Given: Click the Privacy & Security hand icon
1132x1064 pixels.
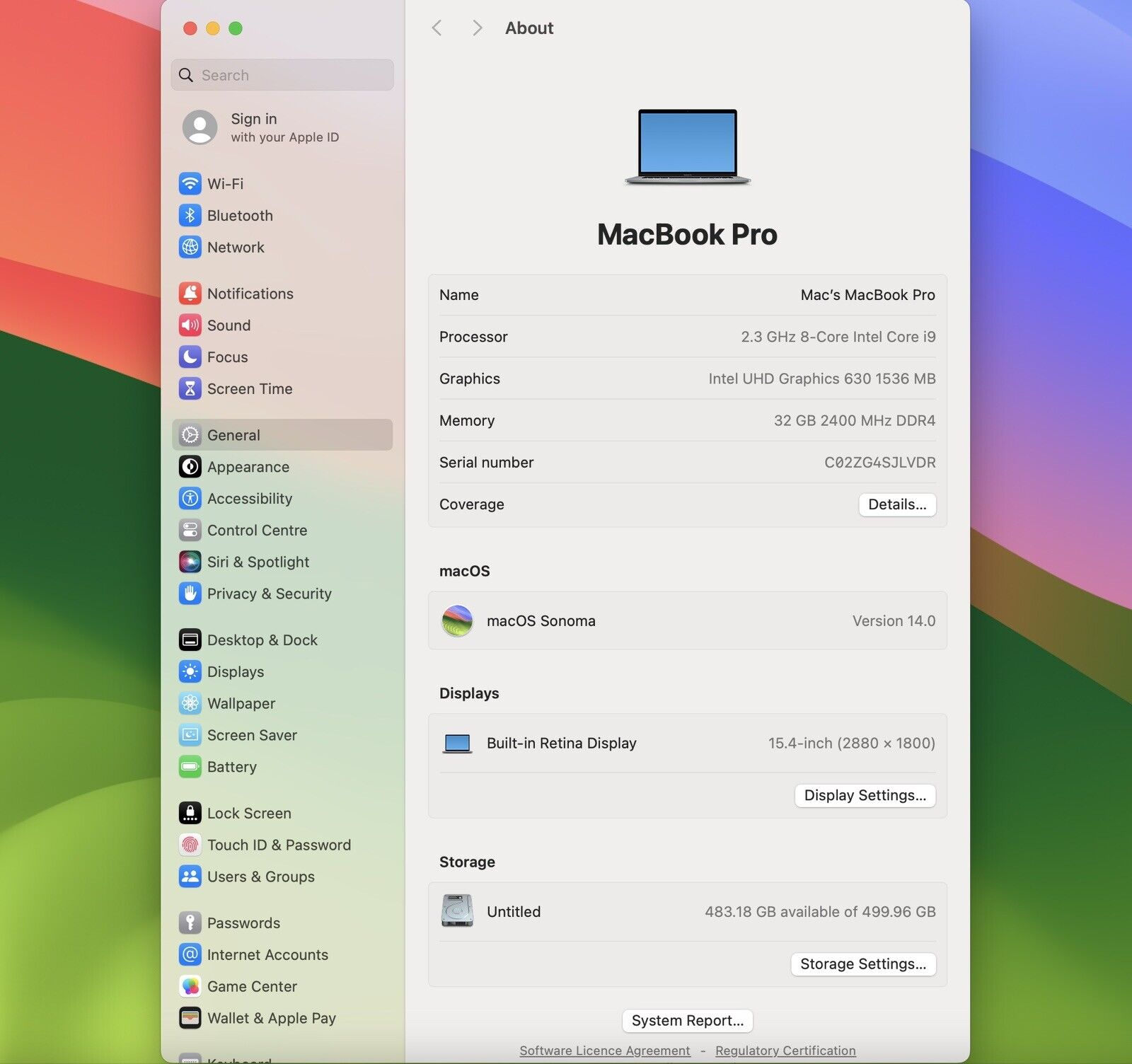Looking at the screenshot, I should pyautogui.click(x=190, y=594).
